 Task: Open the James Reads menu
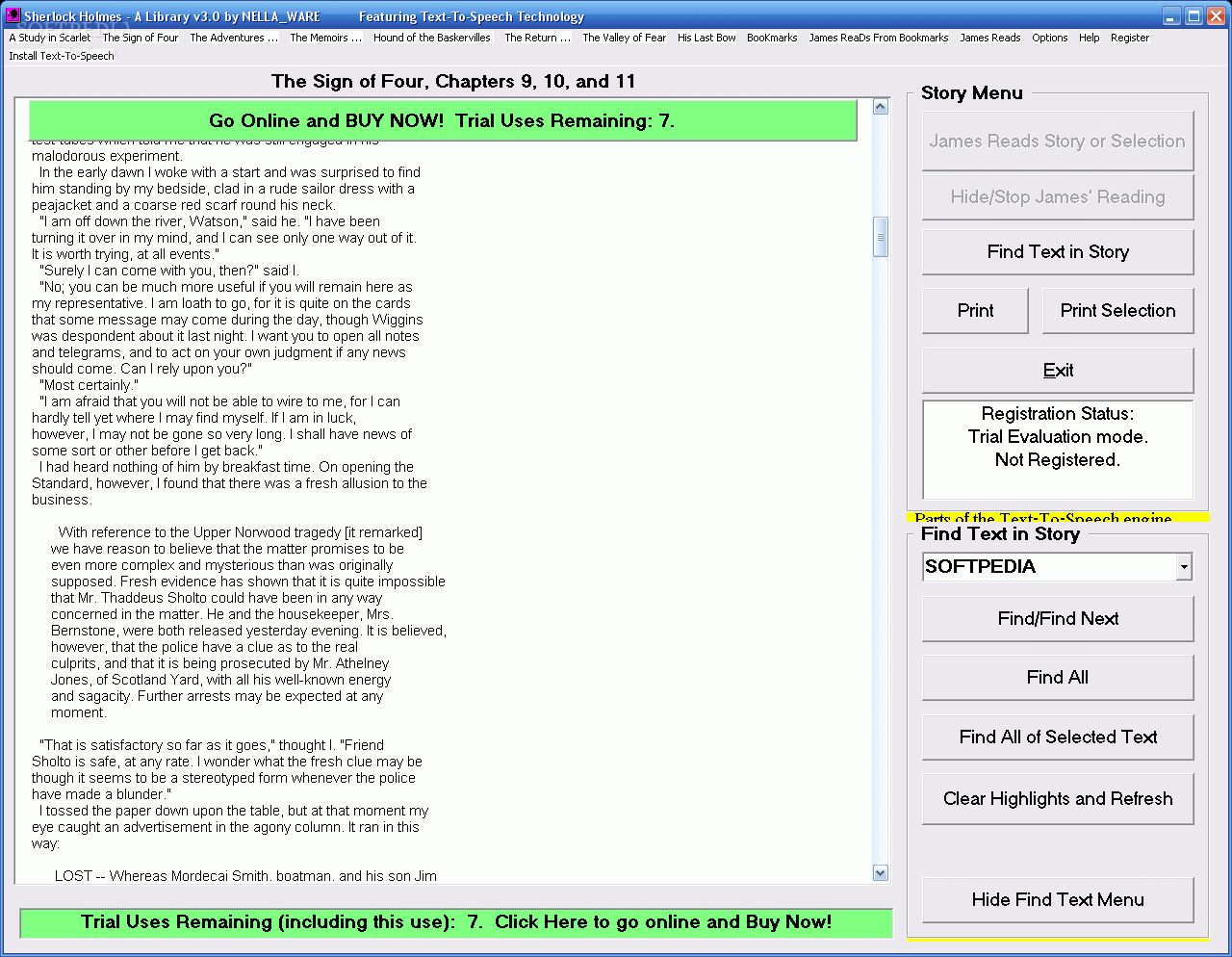click(990, 38)
